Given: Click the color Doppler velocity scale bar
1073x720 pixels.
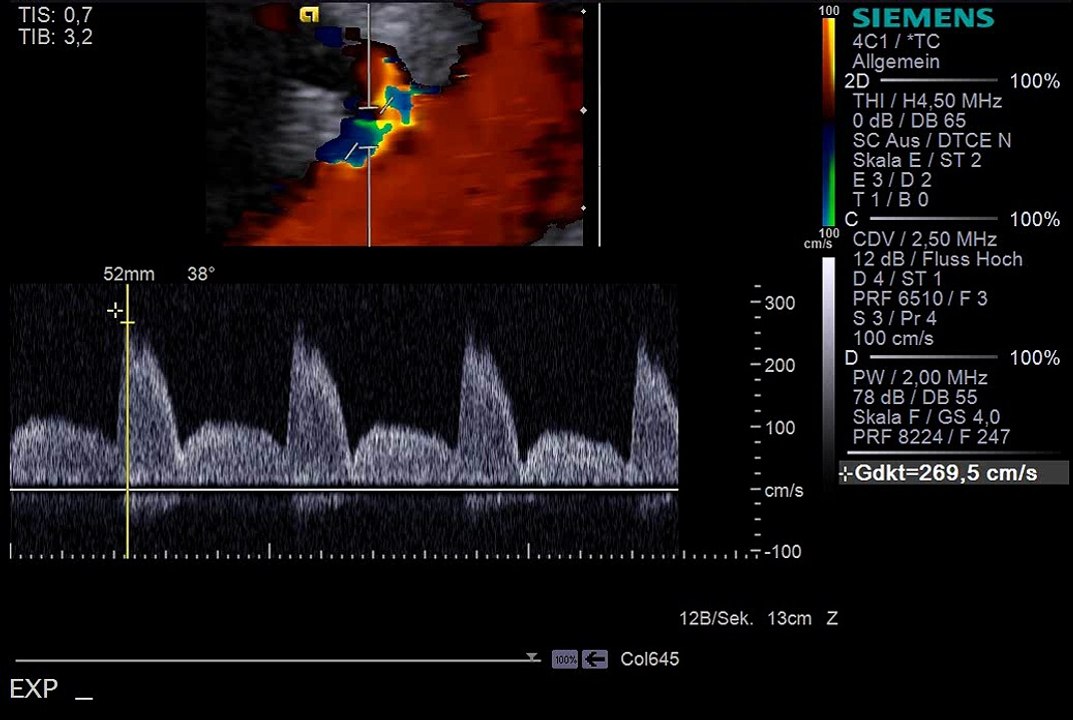Looking at the screenshot, I should click(828, 122).
